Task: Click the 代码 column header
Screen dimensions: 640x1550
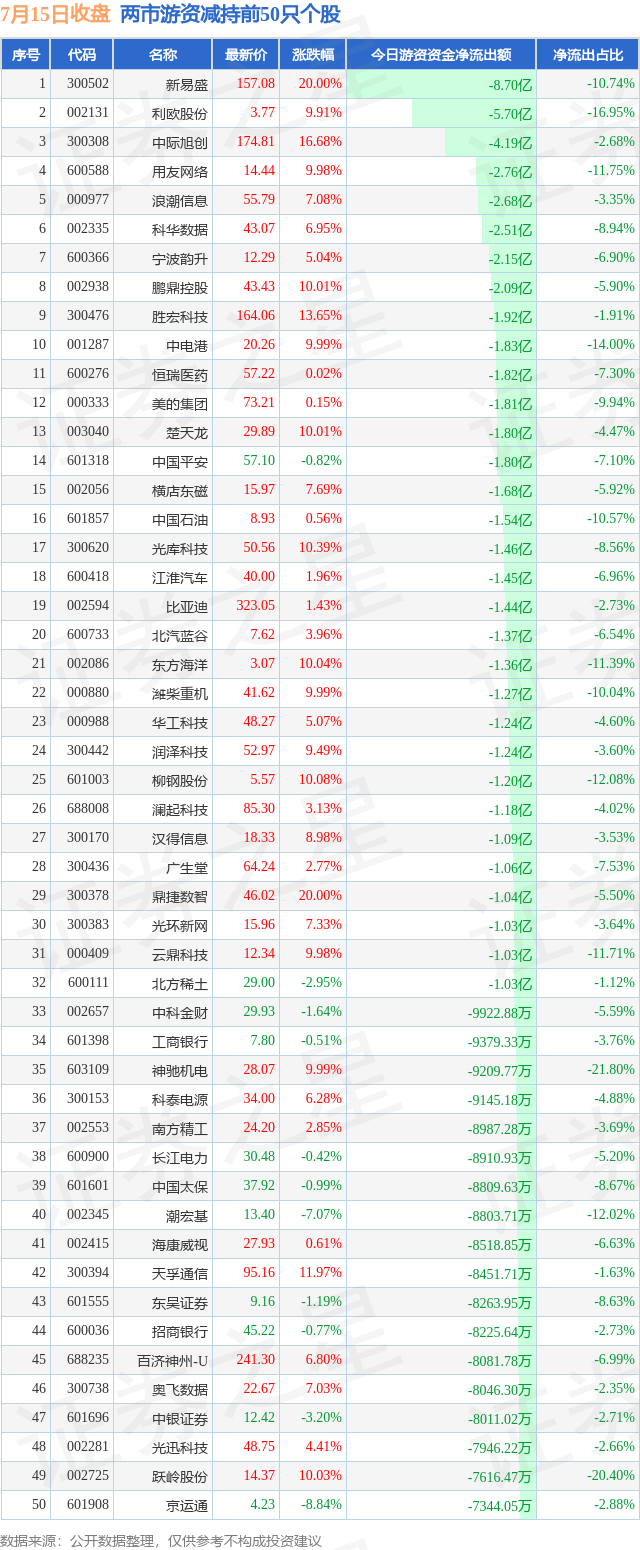Action: click(x=82, y=55)
